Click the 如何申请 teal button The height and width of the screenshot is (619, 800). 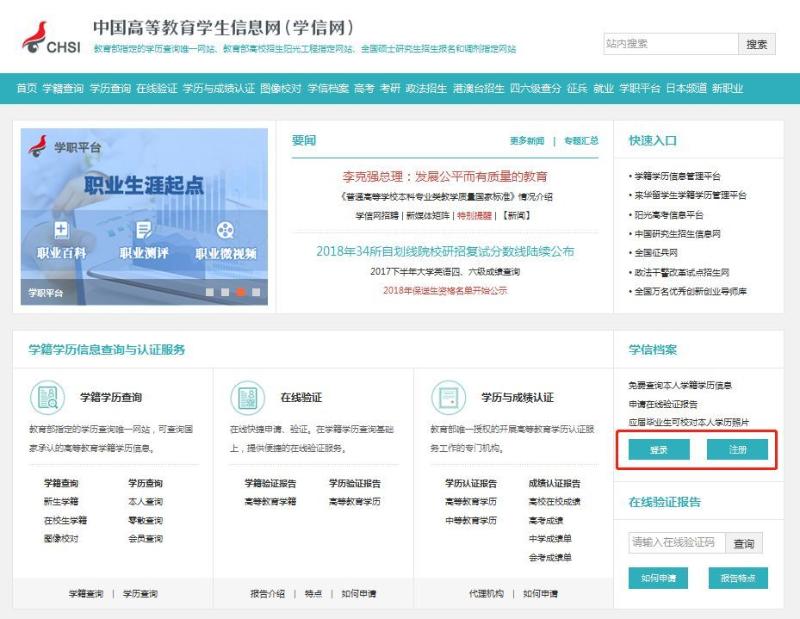click(x=658, y=578)
